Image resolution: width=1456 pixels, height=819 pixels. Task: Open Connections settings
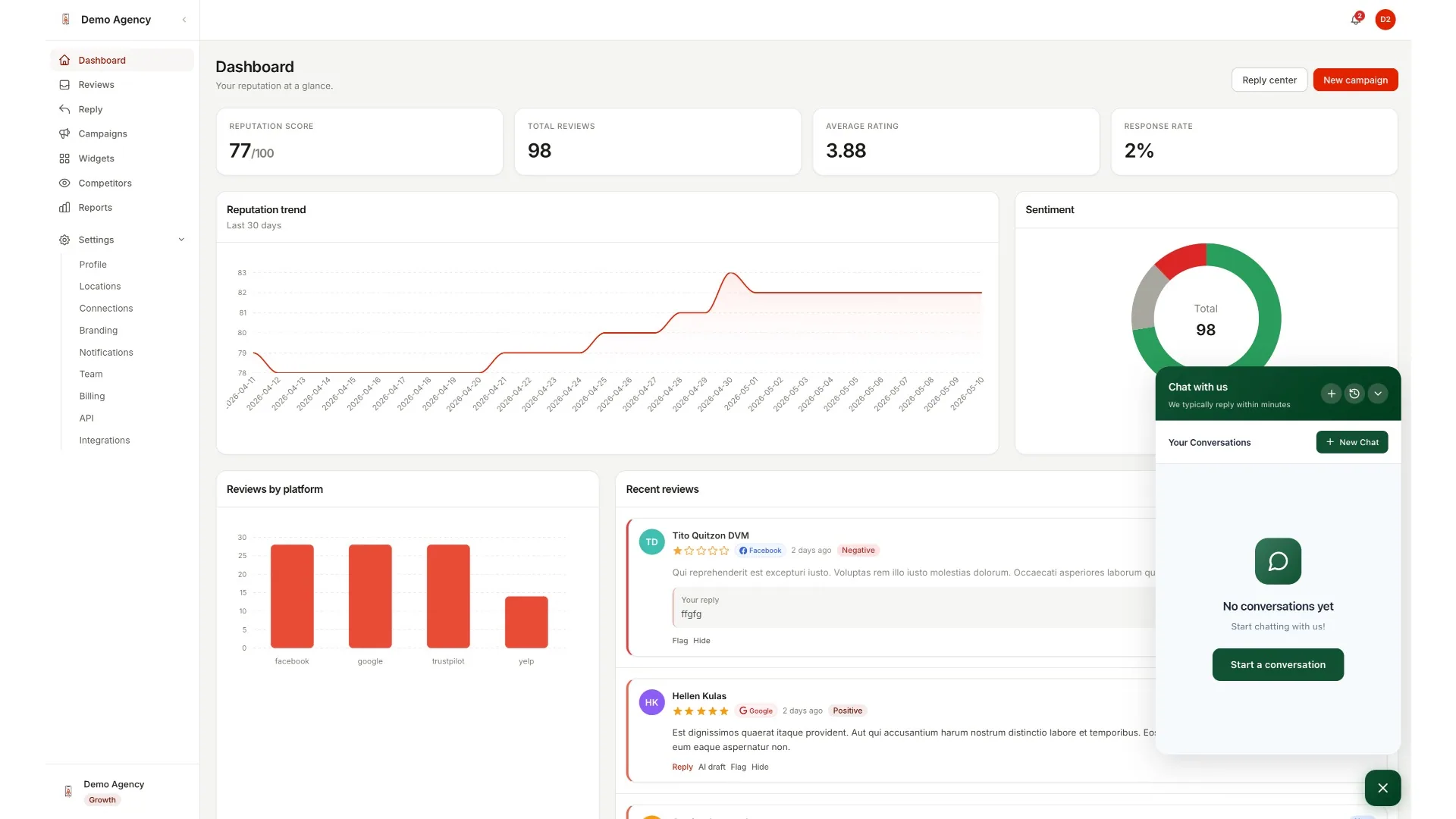(106, 309)
